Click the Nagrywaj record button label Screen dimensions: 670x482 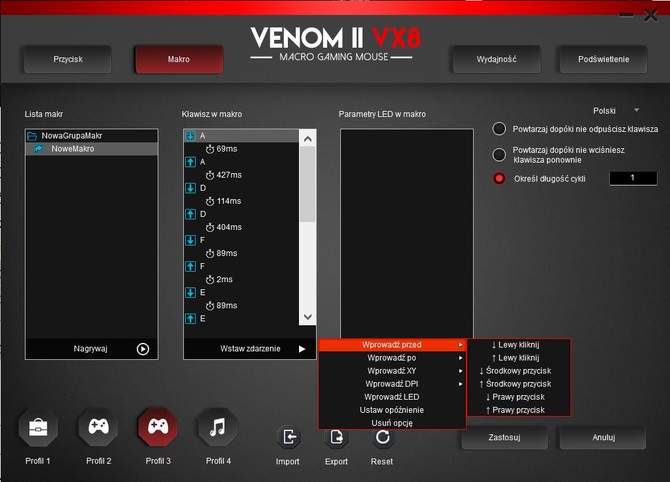point(90,349)
